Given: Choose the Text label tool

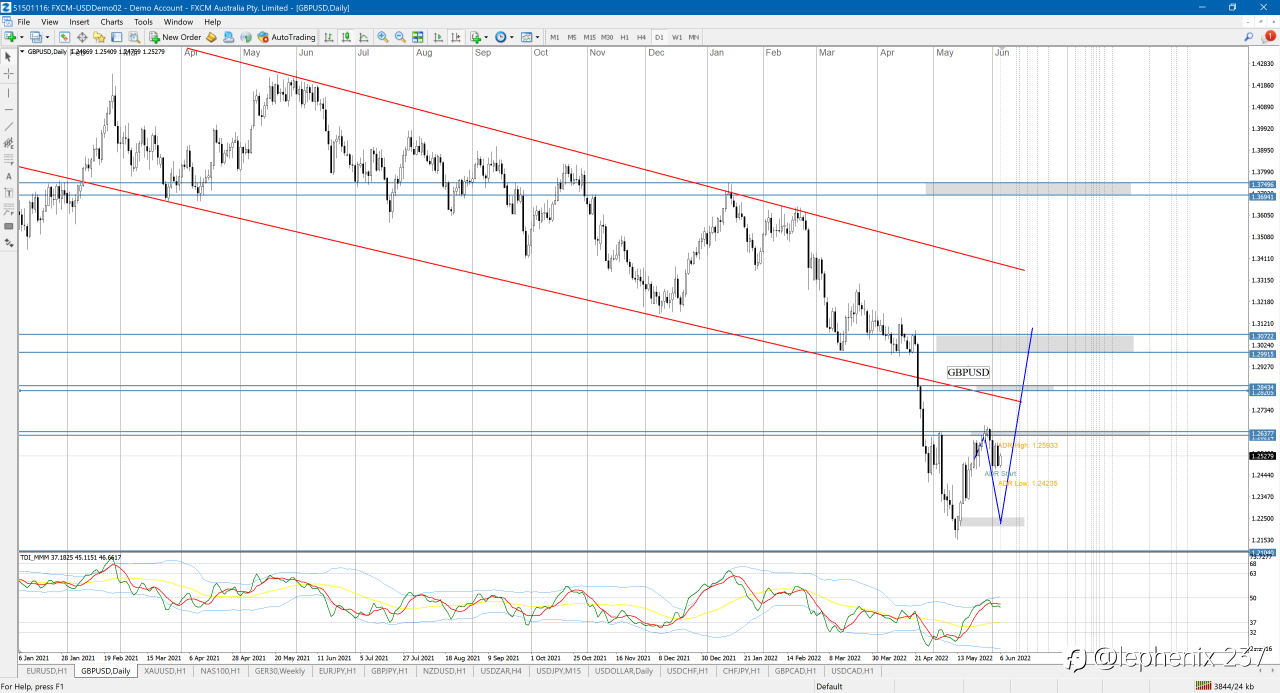Looking at the screenshot, I should (x=9, y=177).
